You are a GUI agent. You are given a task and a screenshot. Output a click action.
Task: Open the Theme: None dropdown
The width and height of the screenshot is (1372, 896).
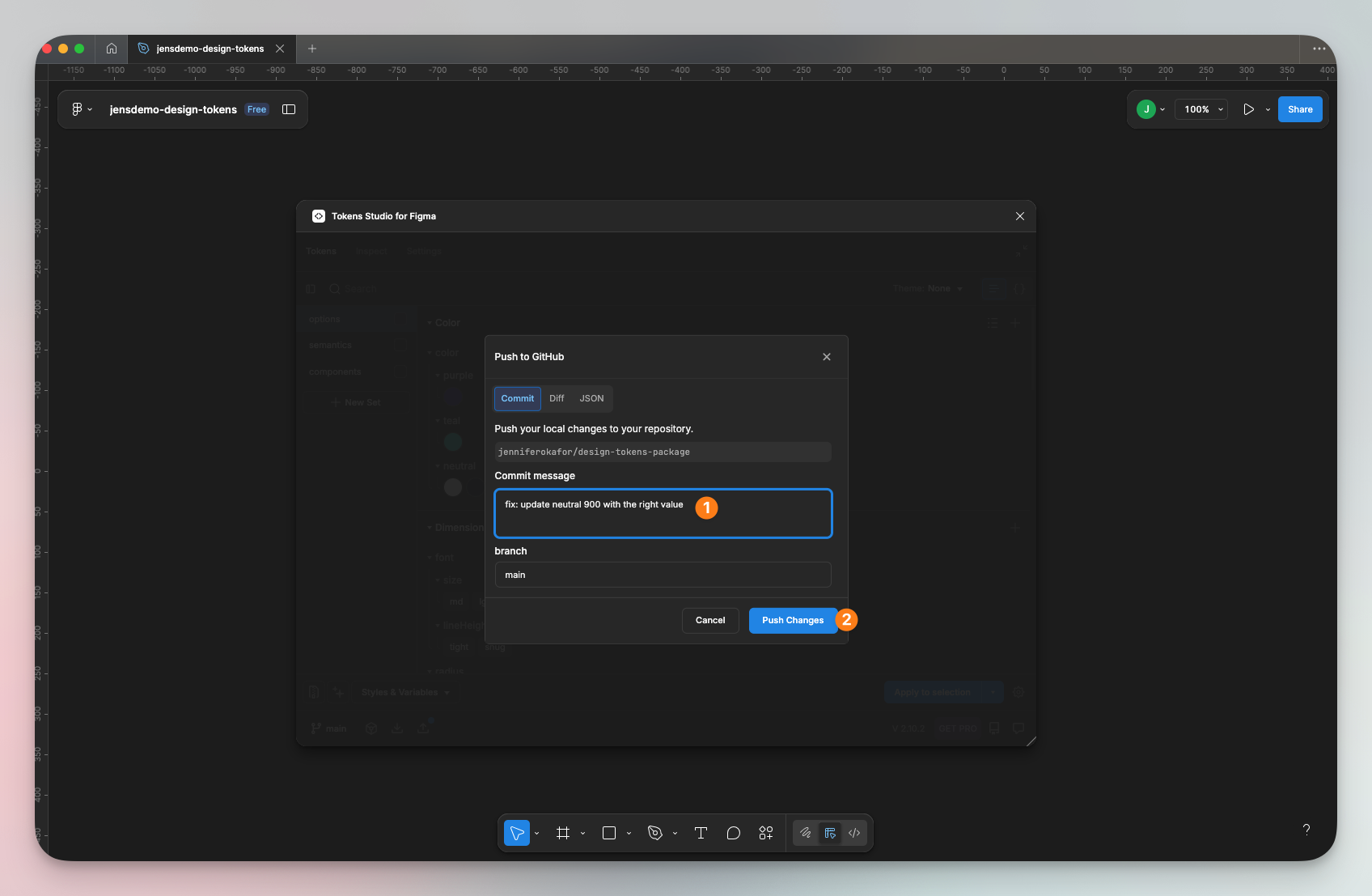click(929, 289)
